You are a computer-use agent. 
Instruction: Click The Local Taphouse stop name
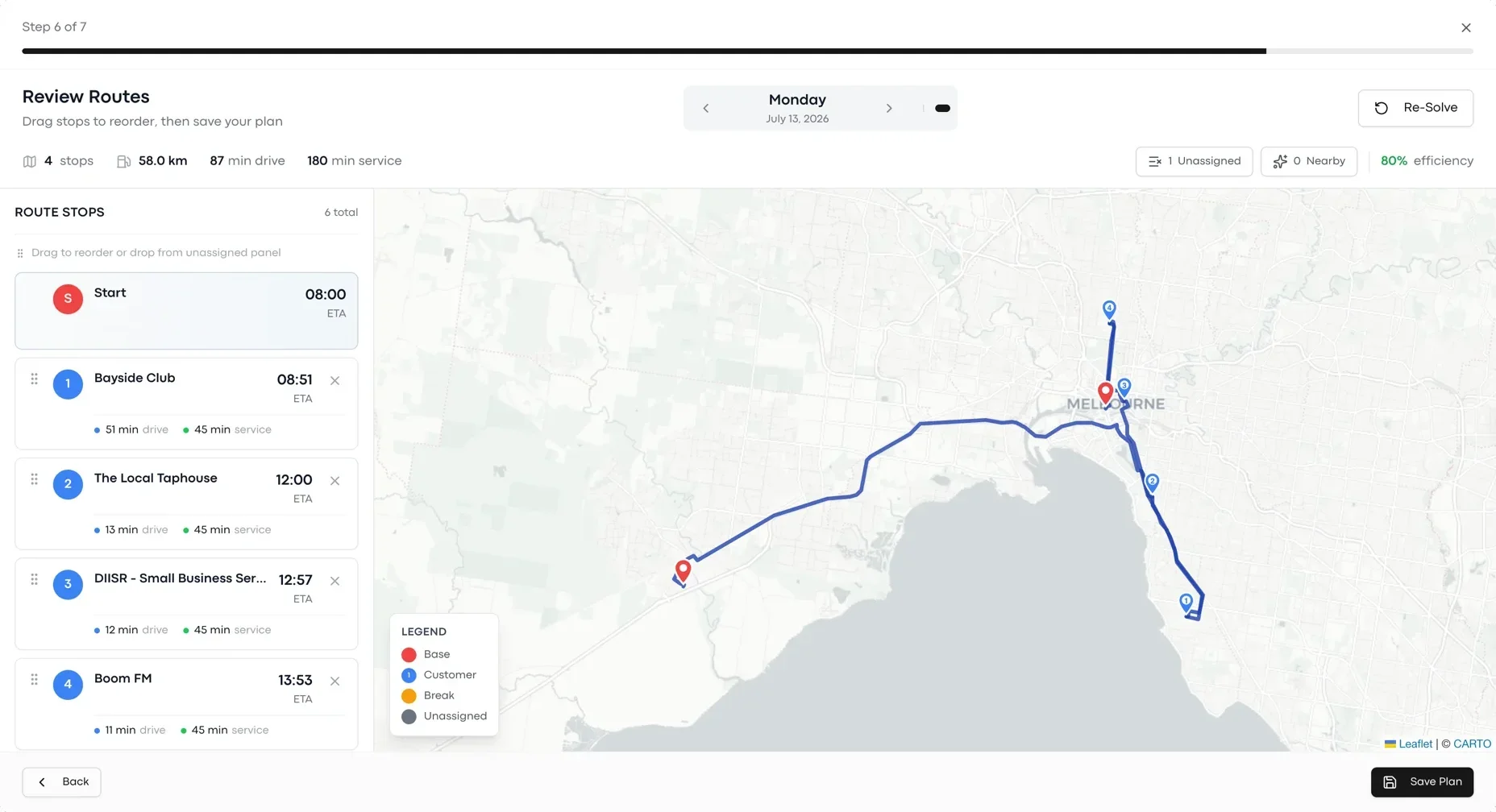(x=156, y=478)
